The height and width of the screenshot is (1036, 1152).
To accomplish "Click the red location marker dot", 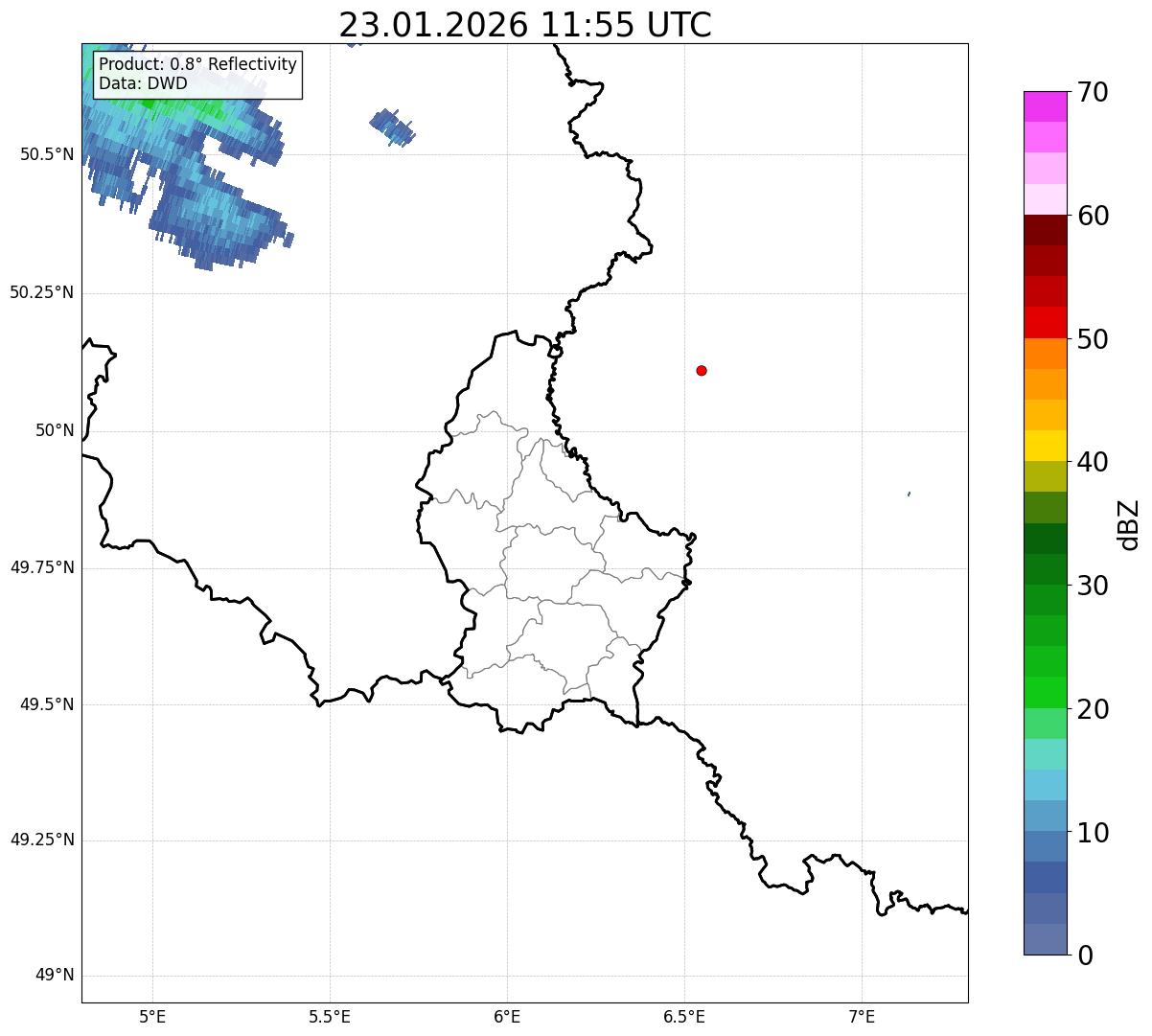I will click(702, 370).
